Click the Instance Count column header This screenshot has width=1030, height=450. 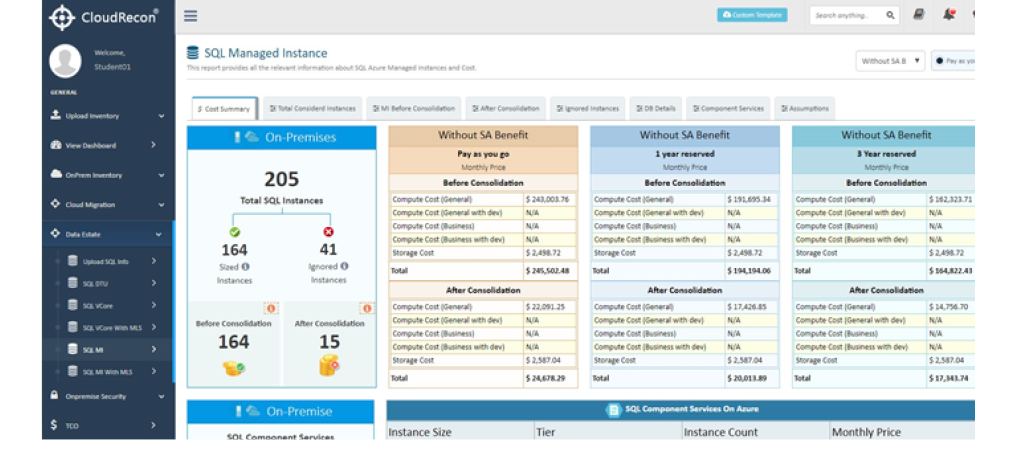tap(721, 432)
